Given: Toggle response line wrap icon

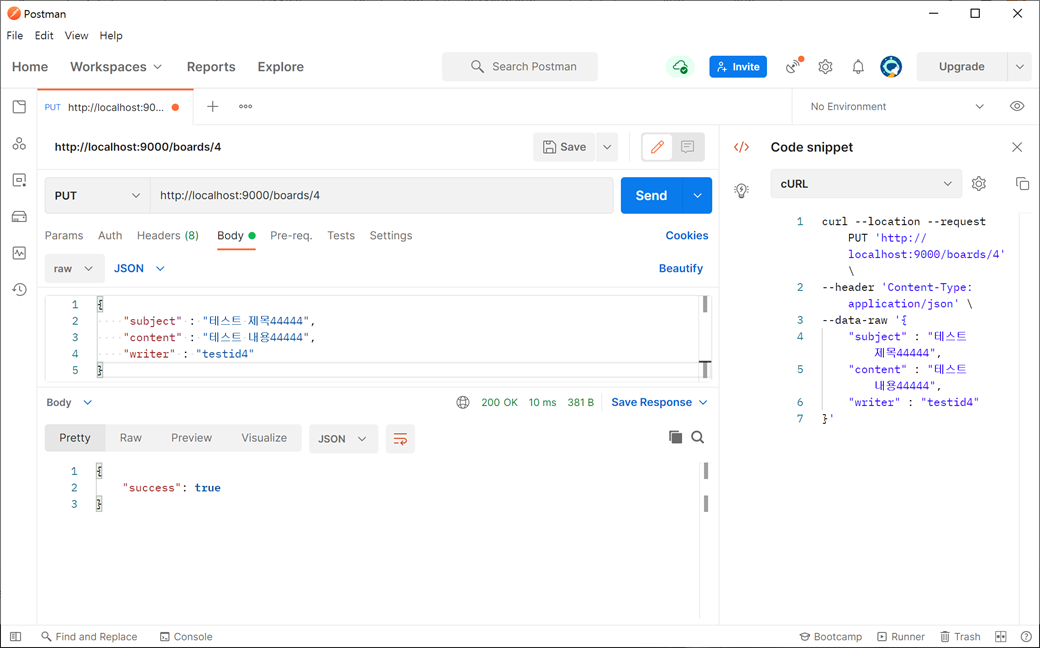Looking at the screenshot, I should click(401, 438).
